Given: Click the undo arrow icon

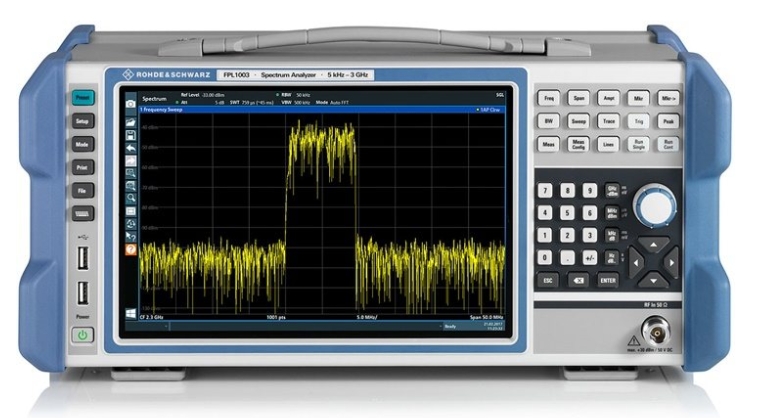Looking at the screenshot, I should pos(129,147).
